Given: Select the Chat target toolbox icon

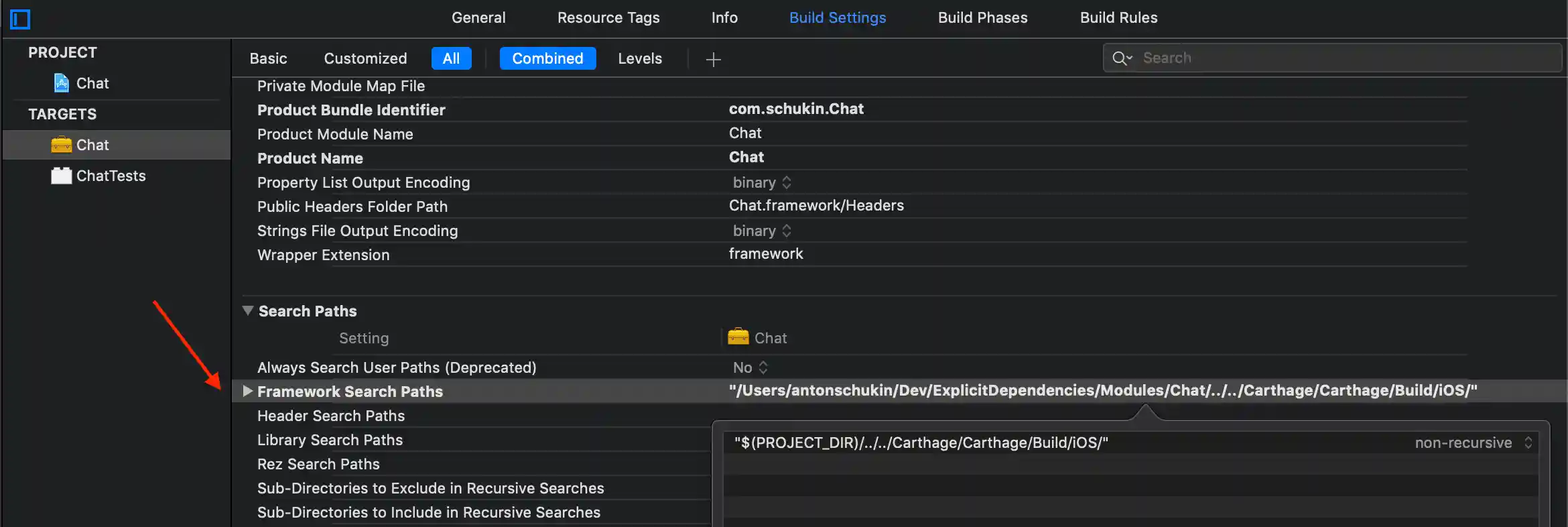Looking at the screenshot, I should [x=62, y=145].
